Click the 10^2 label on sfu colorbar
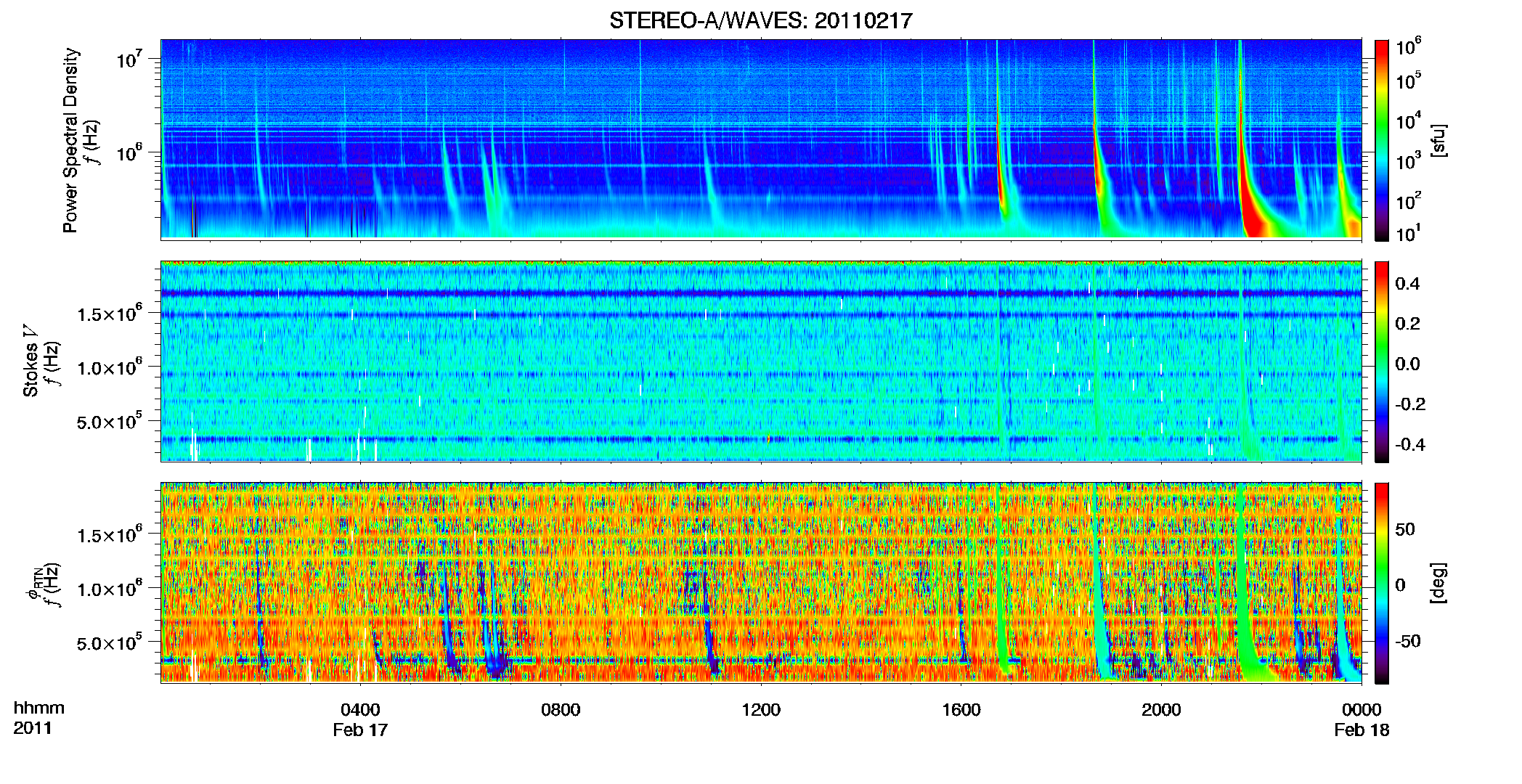 pos(1409,201)
